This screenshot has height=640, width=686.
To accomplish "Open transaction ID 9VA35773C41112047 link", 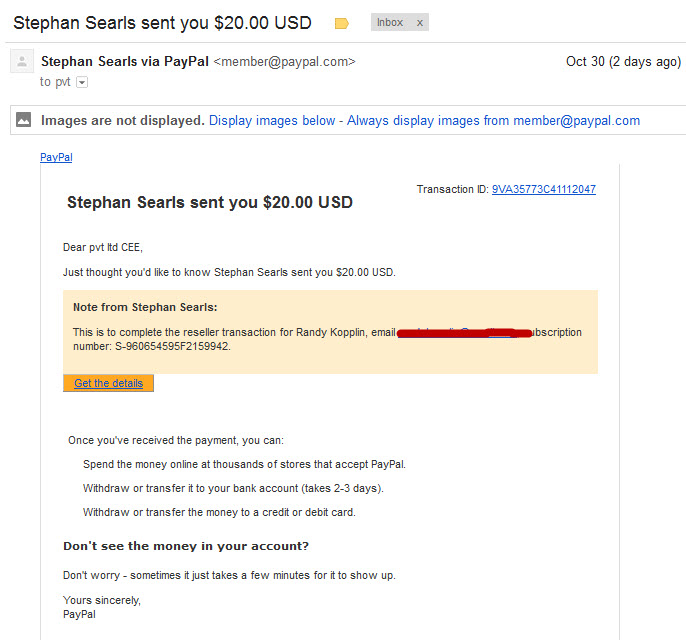I will coord(543,189).
